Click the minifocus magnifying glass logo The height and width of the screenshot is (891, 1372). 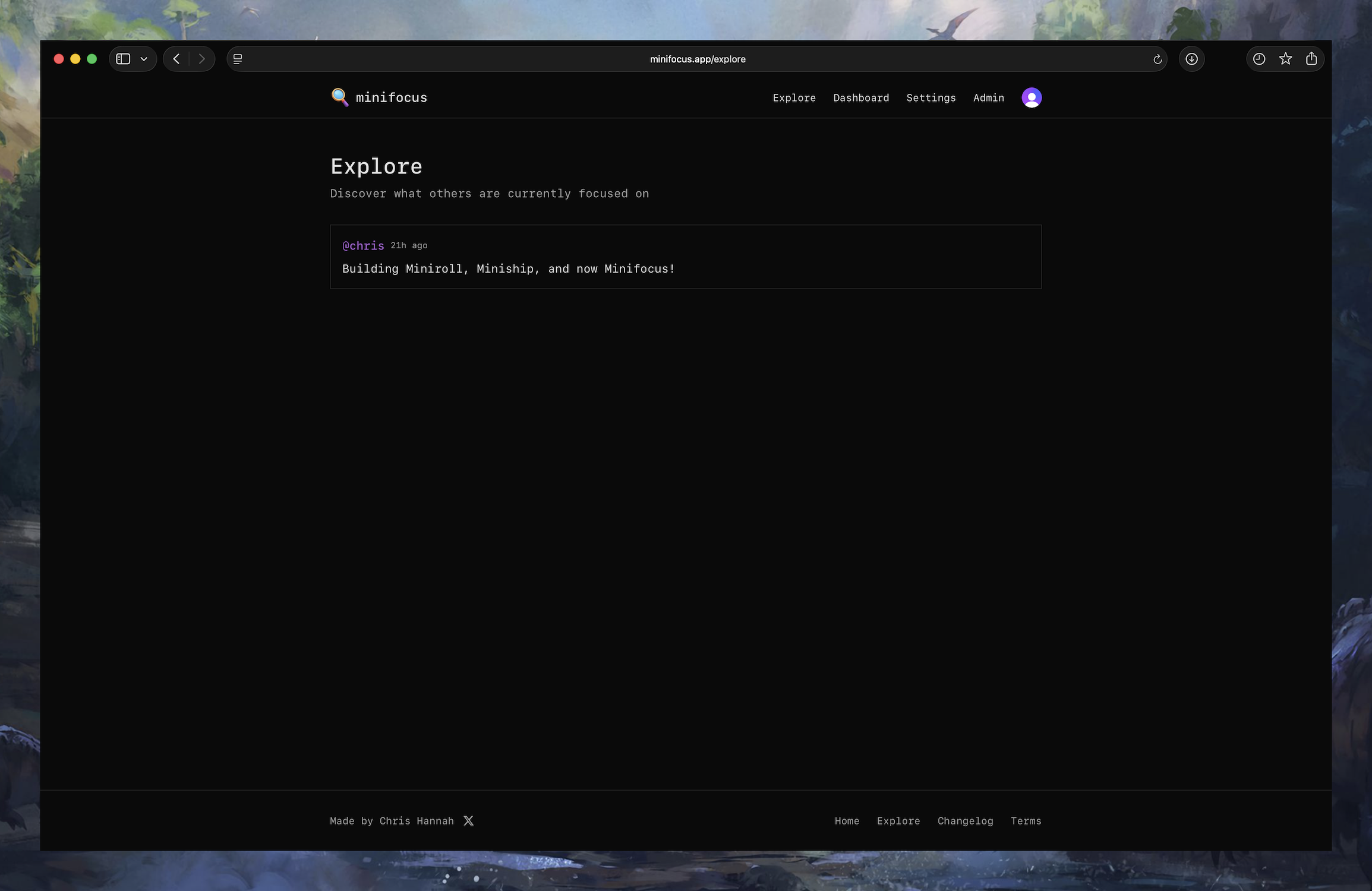340,97
